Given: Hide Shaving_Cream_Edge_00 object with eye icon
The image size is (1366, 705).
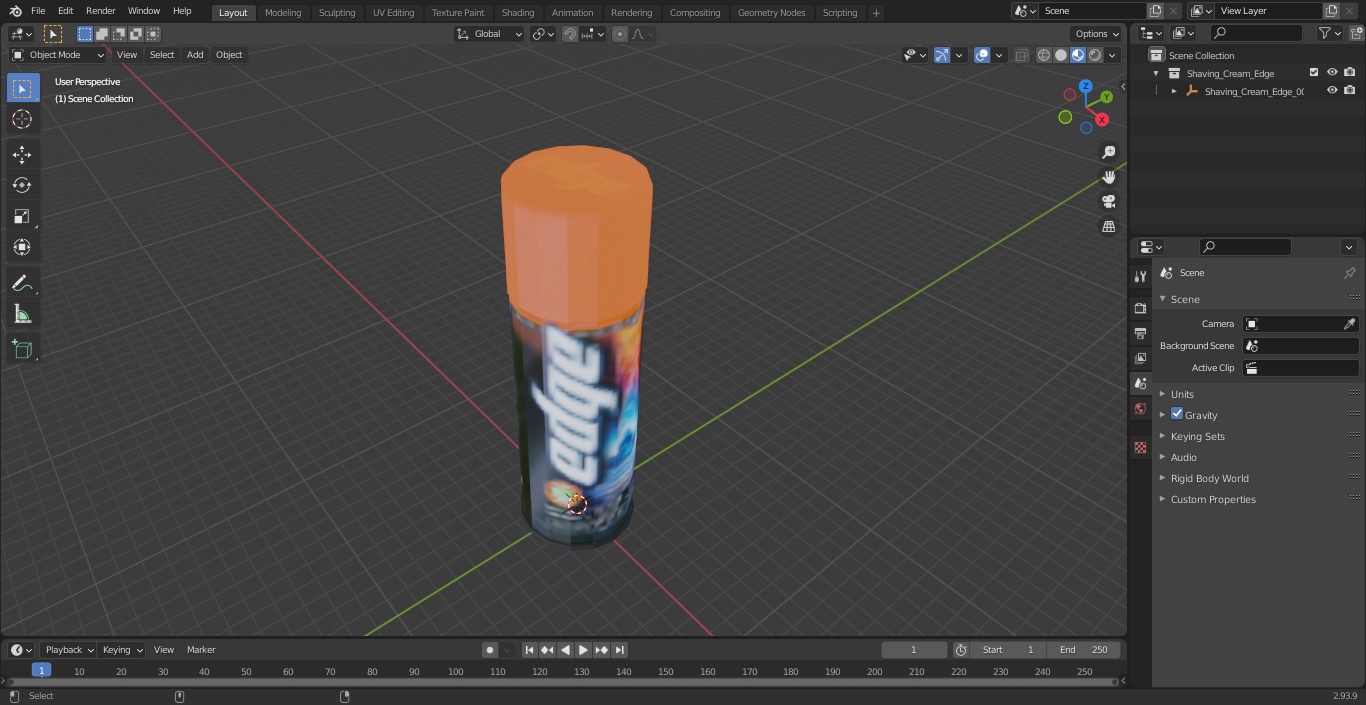Looking at the screenshot, I should [x=1332, y=91].
